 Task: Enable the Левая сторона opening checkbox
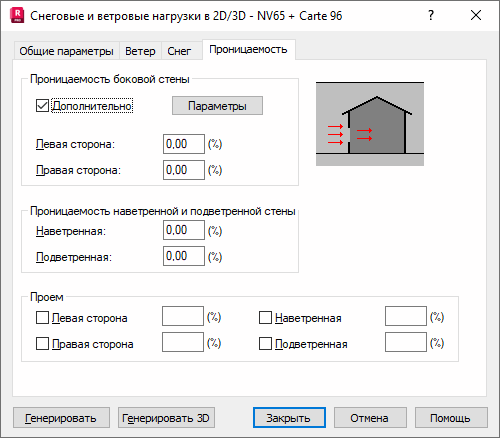point(42,318)
